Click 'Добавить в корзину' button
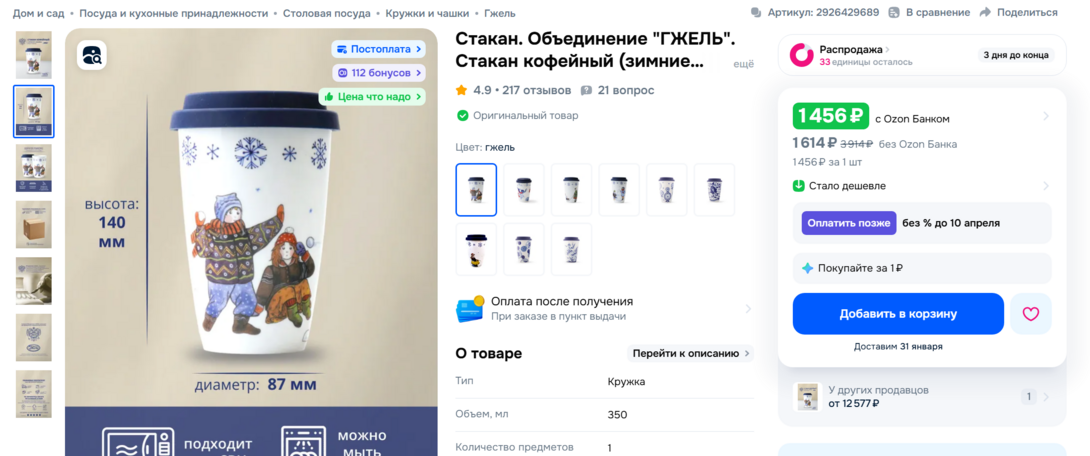The width and height of the screenshot is (1090, 456). click(898, 314)
